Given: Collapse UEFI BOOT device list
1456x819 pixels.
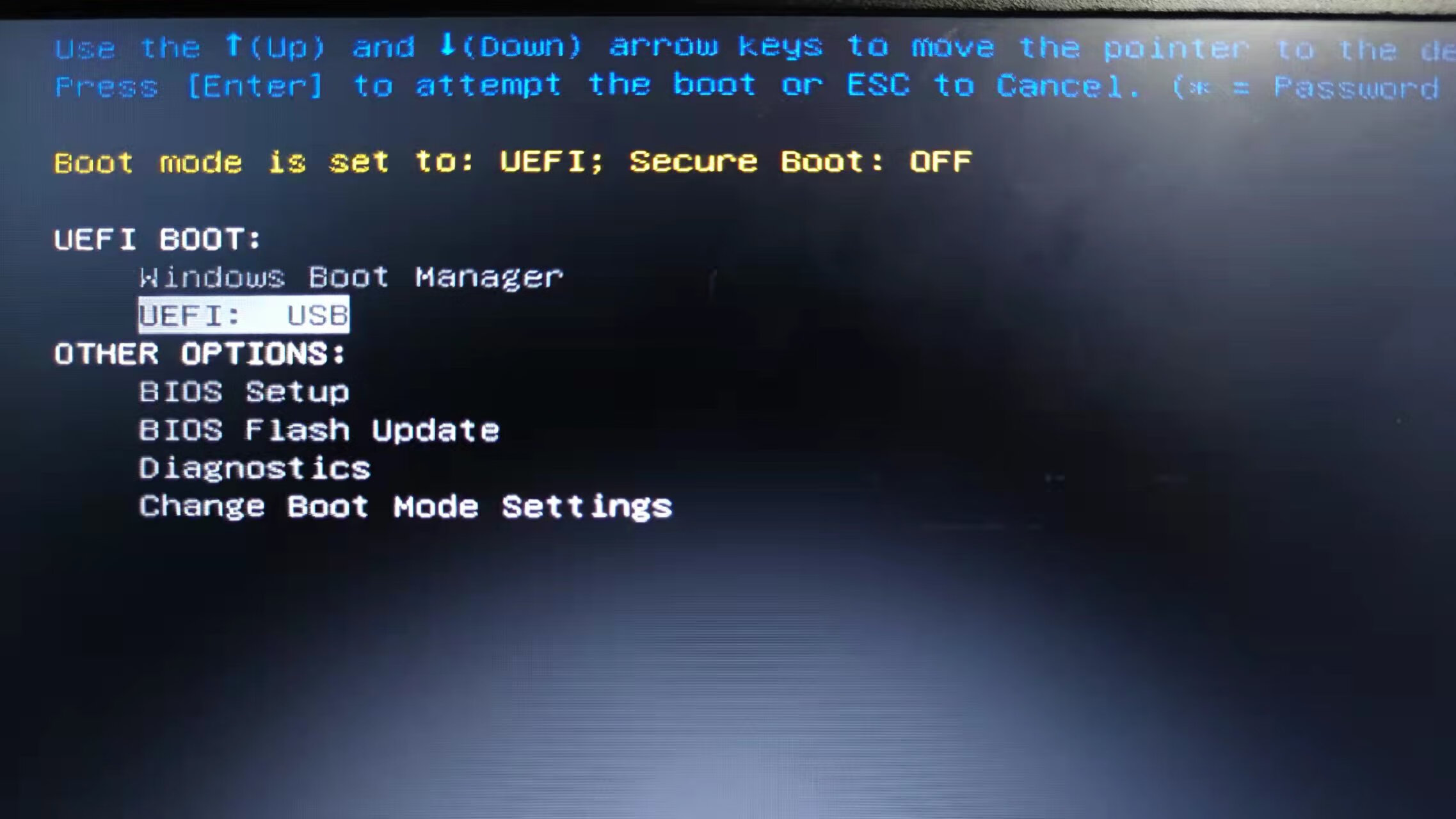Looking at the screenshot, I should 157,237.
